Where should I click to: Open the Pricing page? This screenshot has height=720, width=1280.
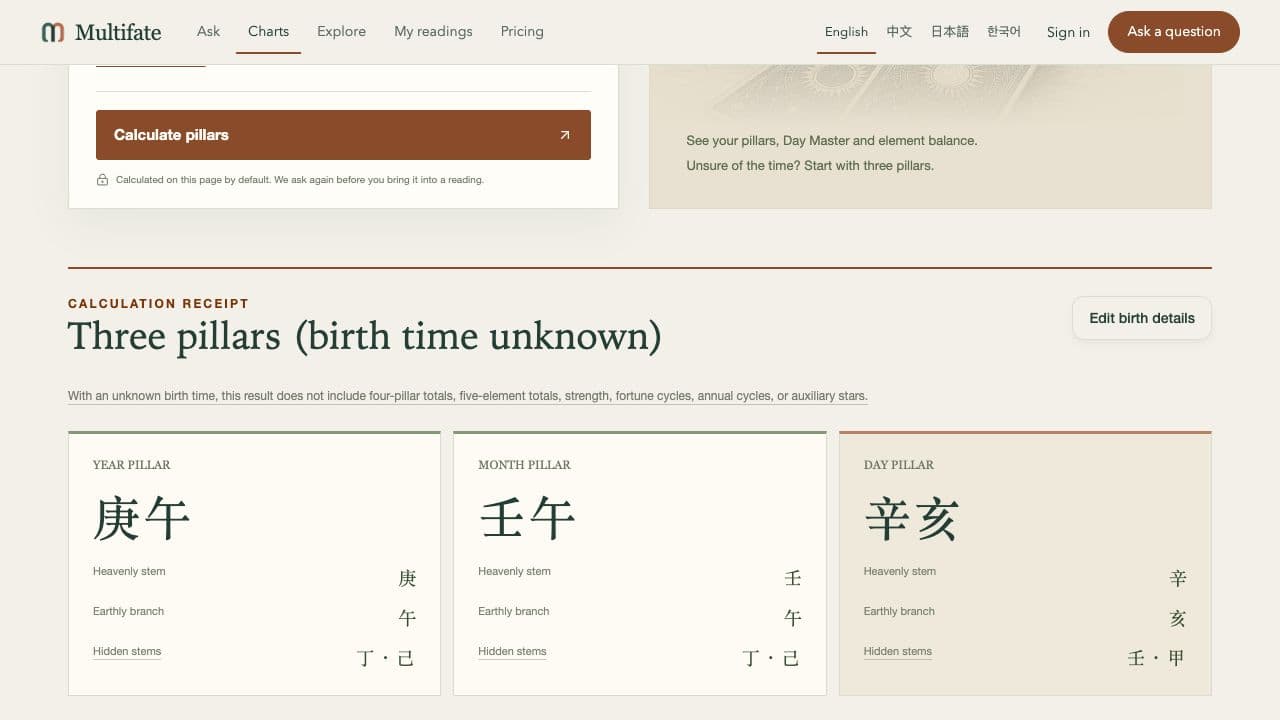point(522,31)
